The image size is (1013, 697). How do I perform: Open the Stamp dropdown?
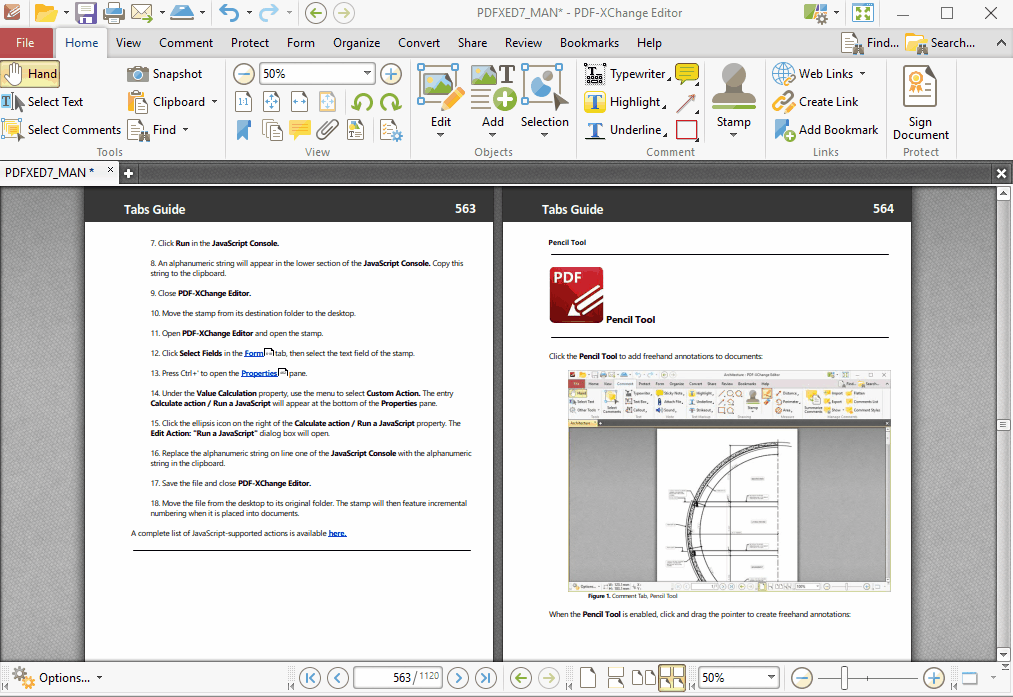(x=733, y=135)
